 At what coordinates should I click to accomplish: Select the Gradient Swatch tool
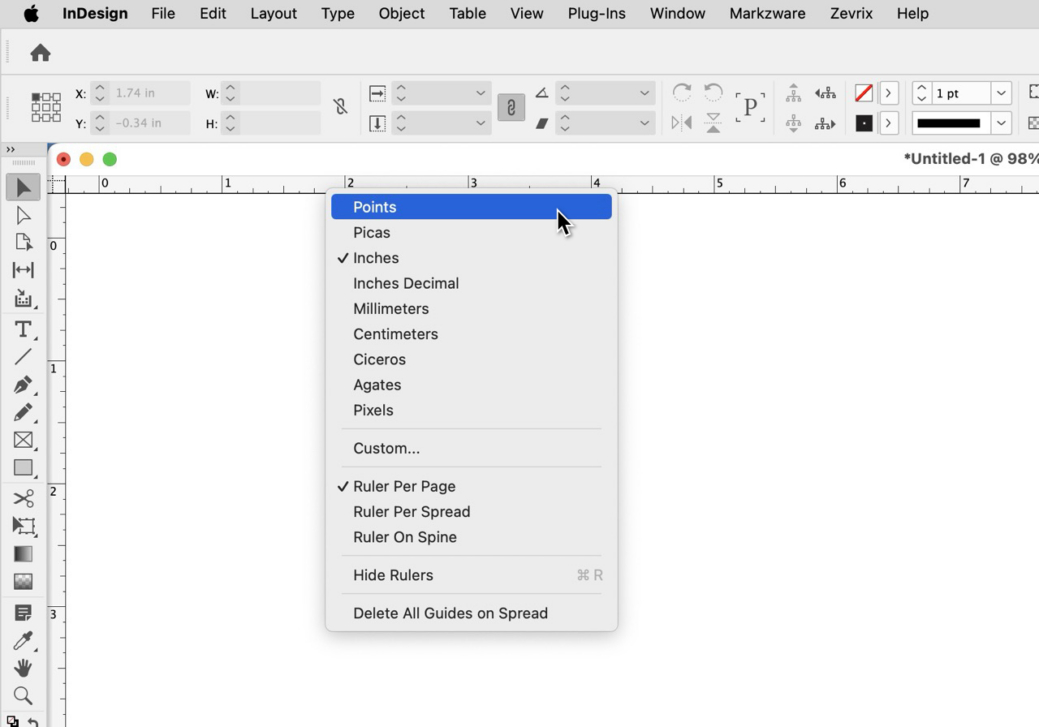[23, 554]
